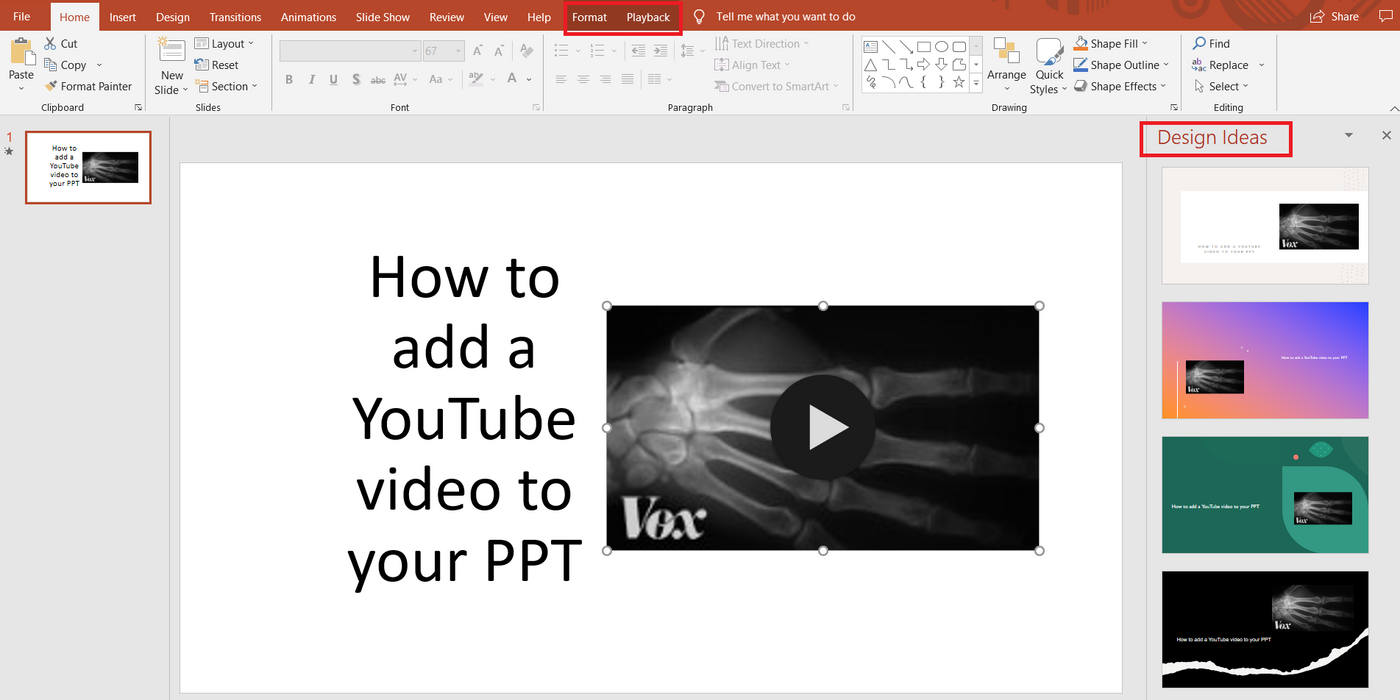Click the Find magnifier icon
Viewport: 1400px width, 700px height.
point(1199,44)
